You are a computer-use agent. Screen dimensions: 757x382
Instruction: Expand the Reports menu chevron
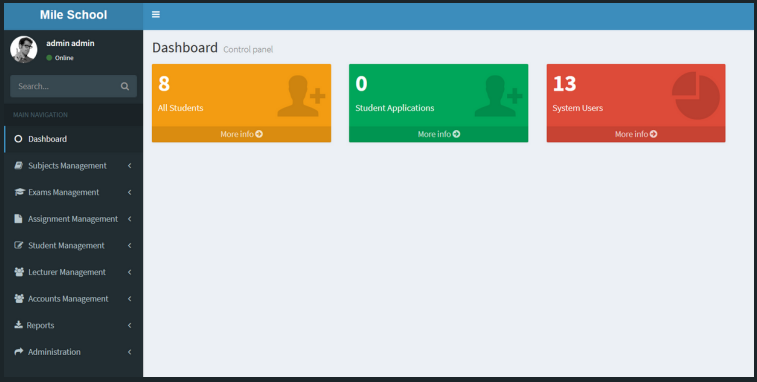[129, 325]
